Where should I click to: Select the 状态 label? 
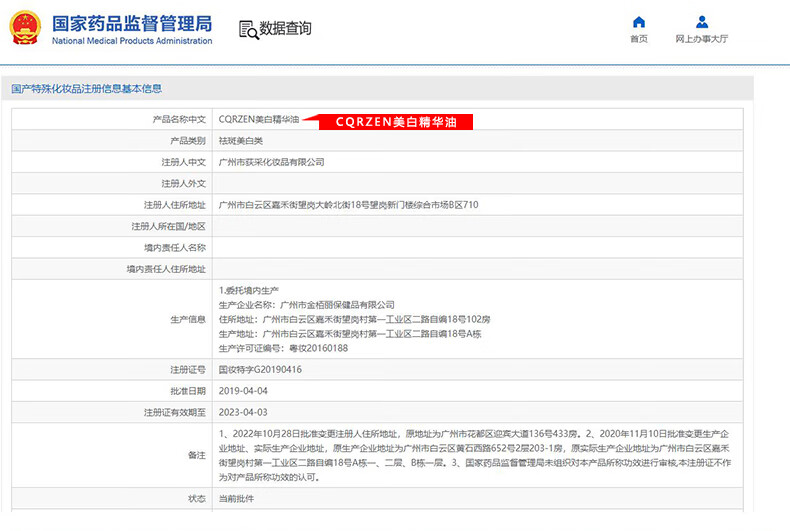(196, 499)
